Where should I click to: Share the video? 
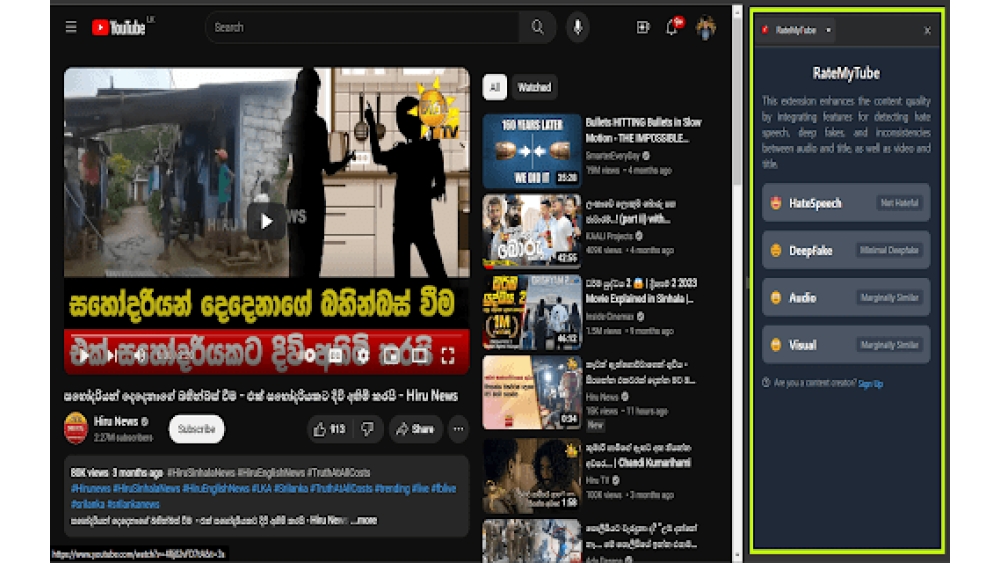pos(415,429)
